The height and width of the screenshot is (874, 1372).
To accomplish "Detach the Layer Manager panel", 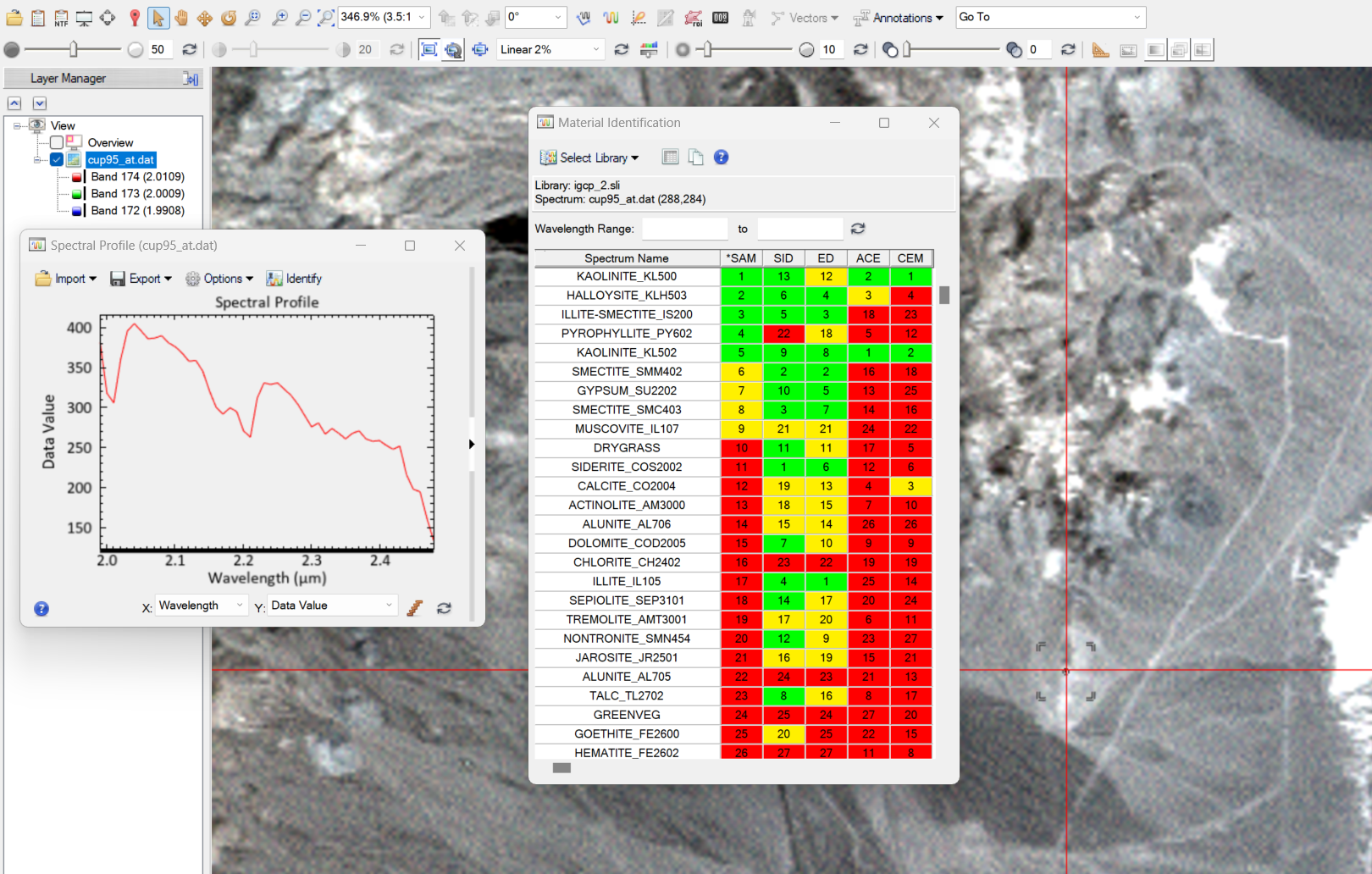I will click(191, 79).
